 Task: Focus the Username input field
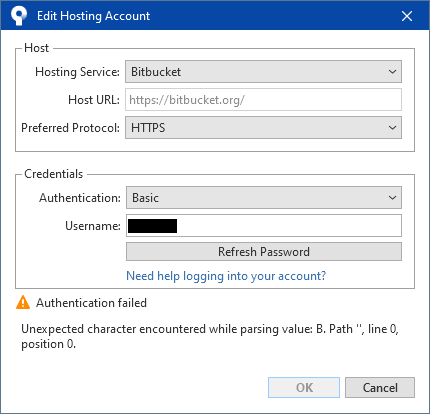tap(264, 226)
